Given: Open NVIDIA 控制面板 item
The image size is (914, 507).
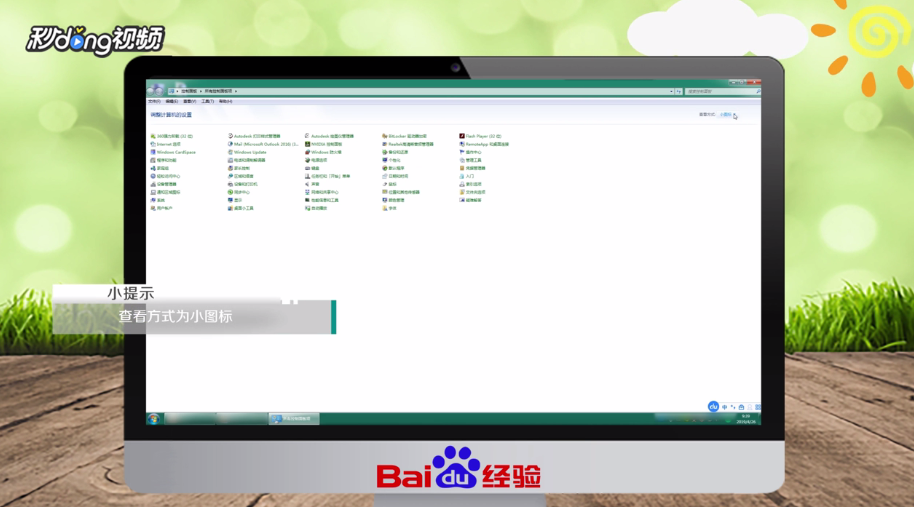Looking at the screenshot, I should point(324,144).
